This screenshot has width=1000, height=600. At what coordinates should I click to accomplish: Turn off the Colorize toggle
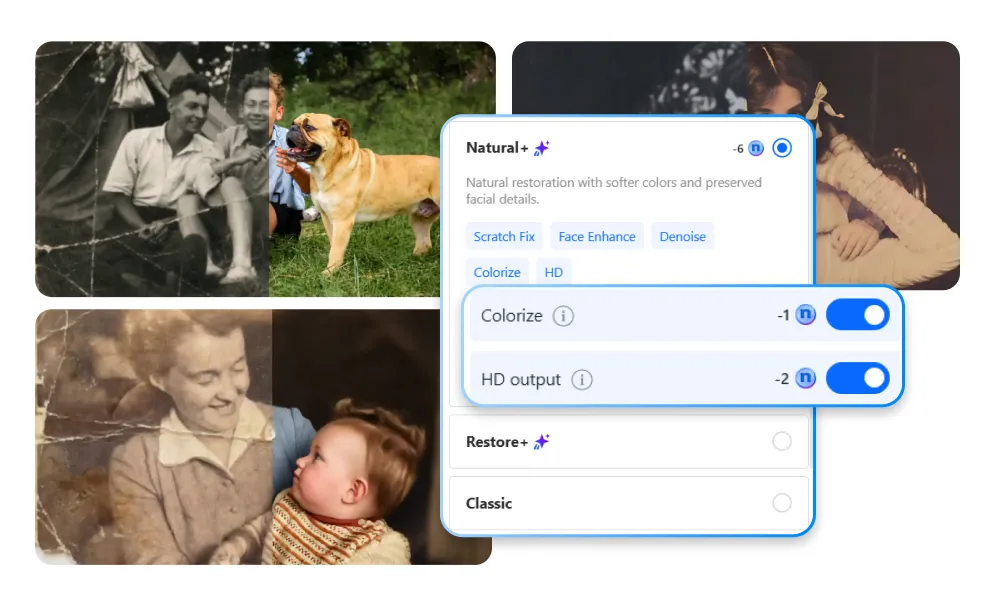[858, 315]
